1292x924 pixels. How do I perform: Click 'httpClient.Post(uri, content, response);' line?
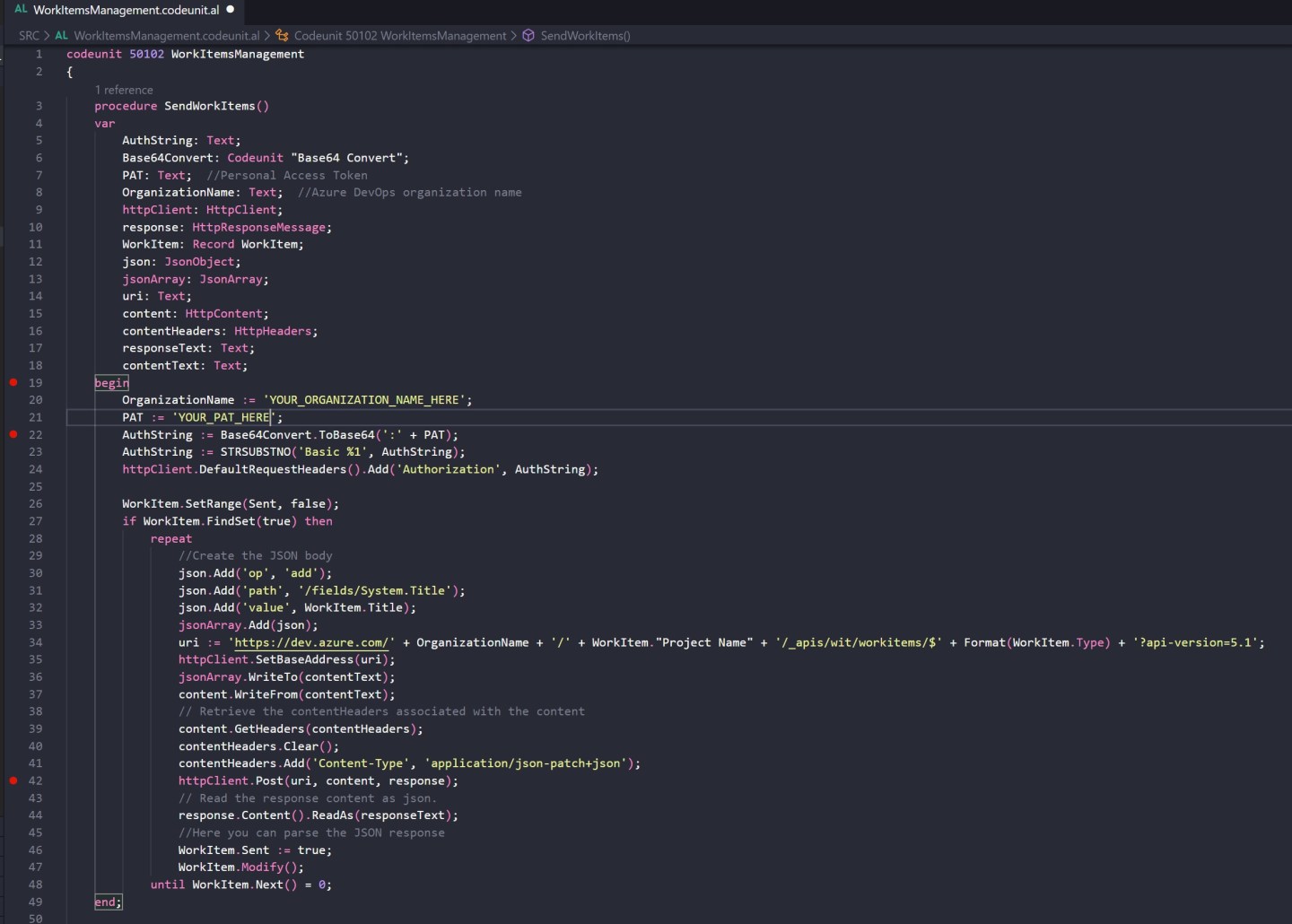(x=319, y=780)
